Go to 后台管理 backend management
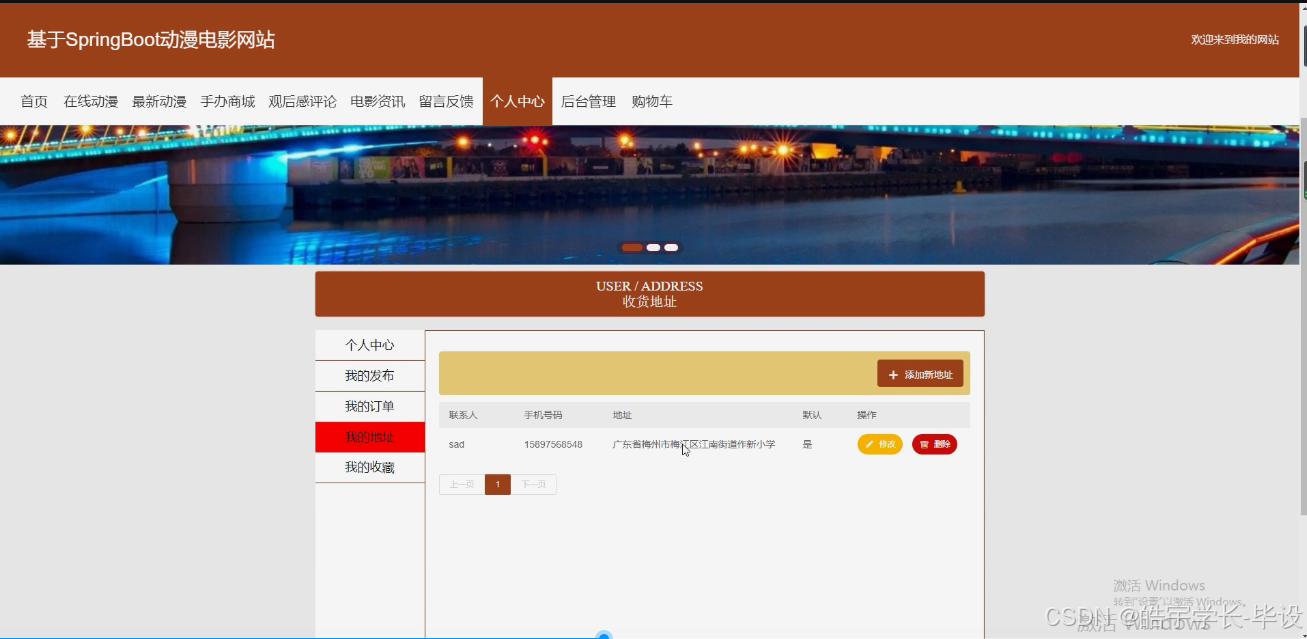Image resolution: width=1307 pixels, height=639 pixels. [588, 101]
